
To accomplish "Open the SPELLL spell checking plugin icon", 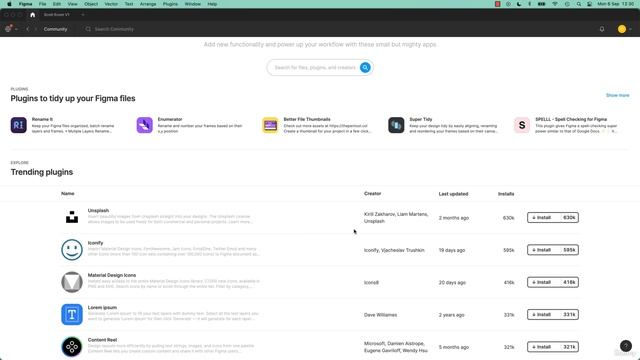I will [522, 125].
